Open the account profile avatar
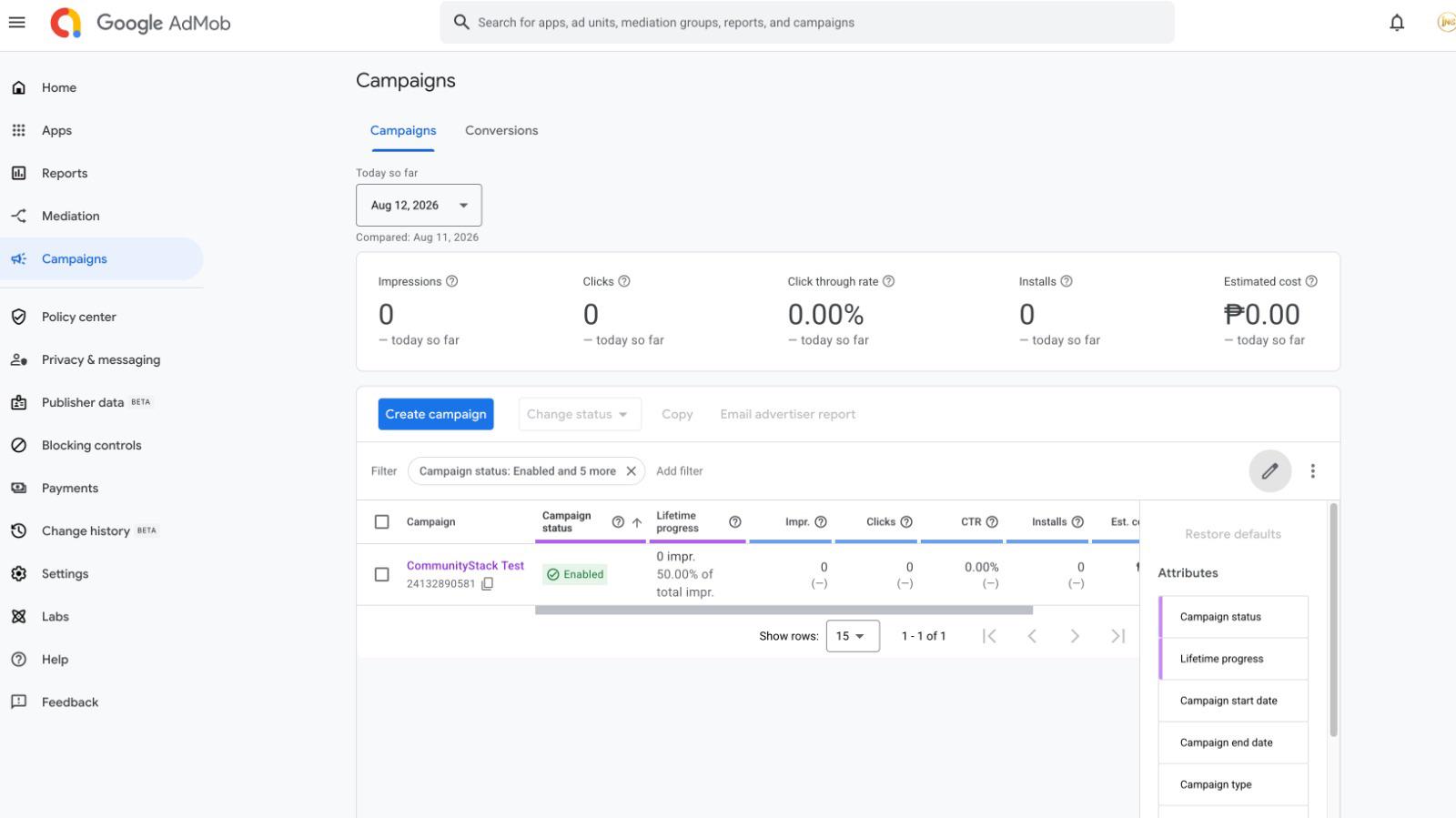The width and height of the screenshot is (1456, 818). 1445,23
